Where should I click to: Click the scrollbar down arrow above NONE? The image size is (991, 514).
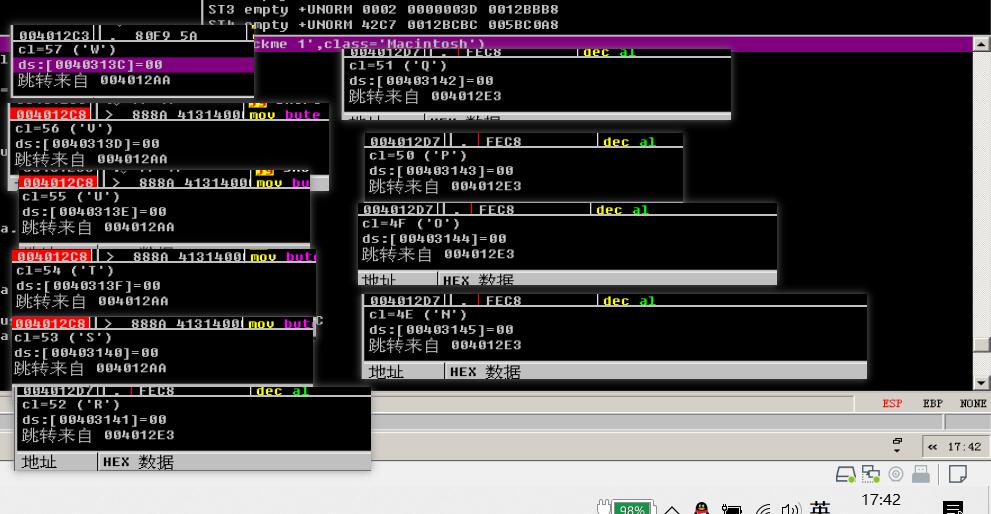[x=980, y=383]
